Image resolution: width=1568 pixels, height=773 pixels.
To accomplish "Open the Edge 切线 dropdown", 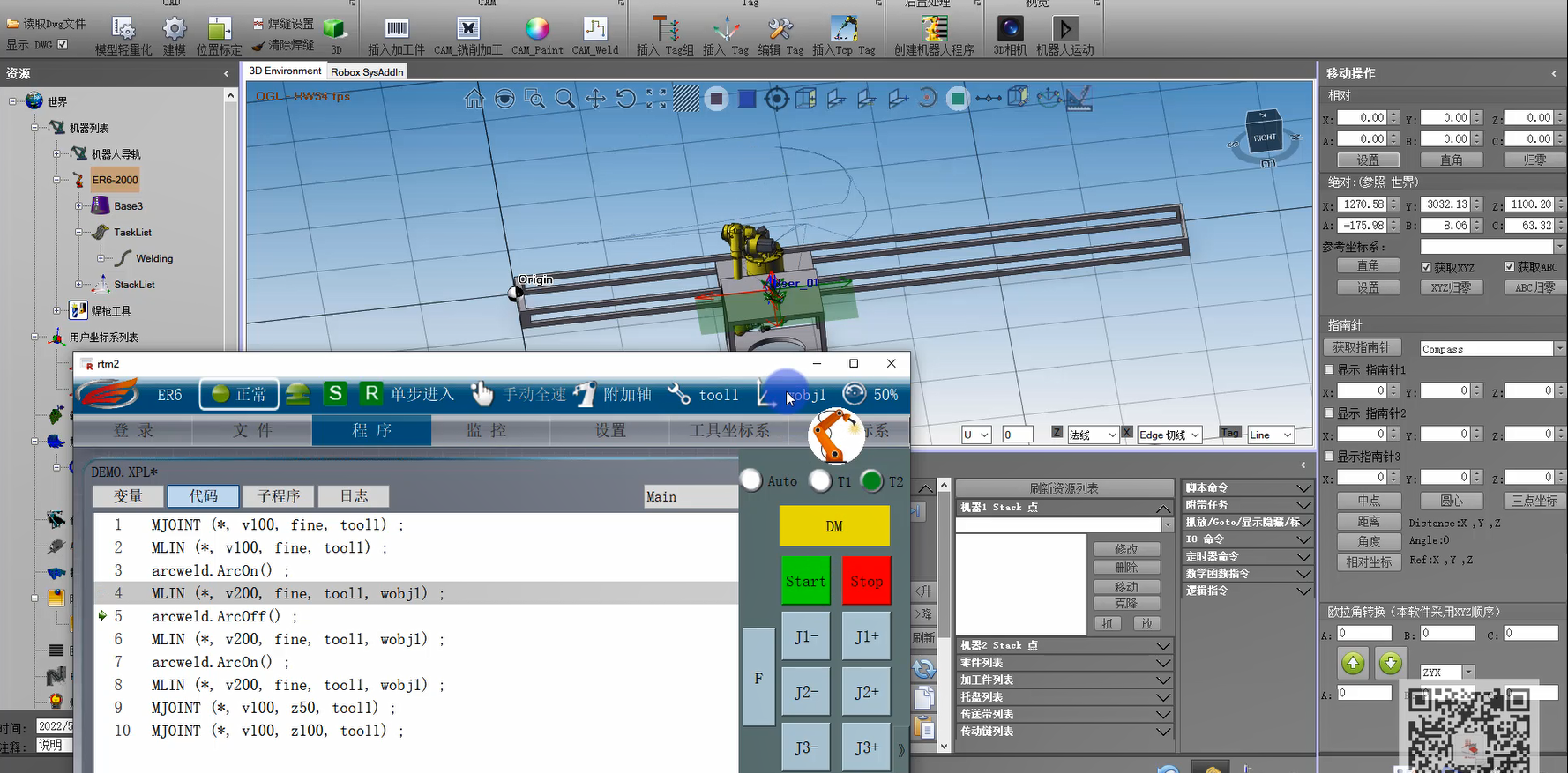I will pyautogui.click(x=1169, y=435).
